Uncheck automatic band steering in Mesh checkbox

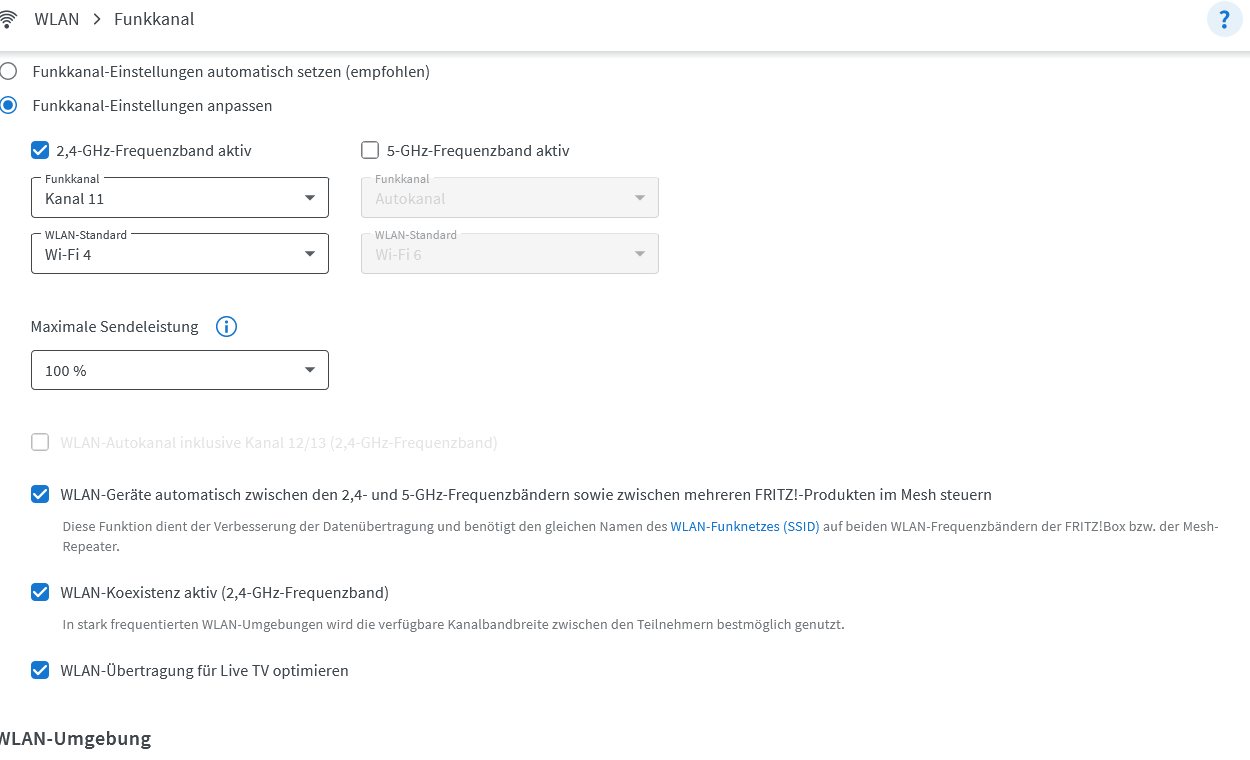pyautogui.click(x=40, y=494)
